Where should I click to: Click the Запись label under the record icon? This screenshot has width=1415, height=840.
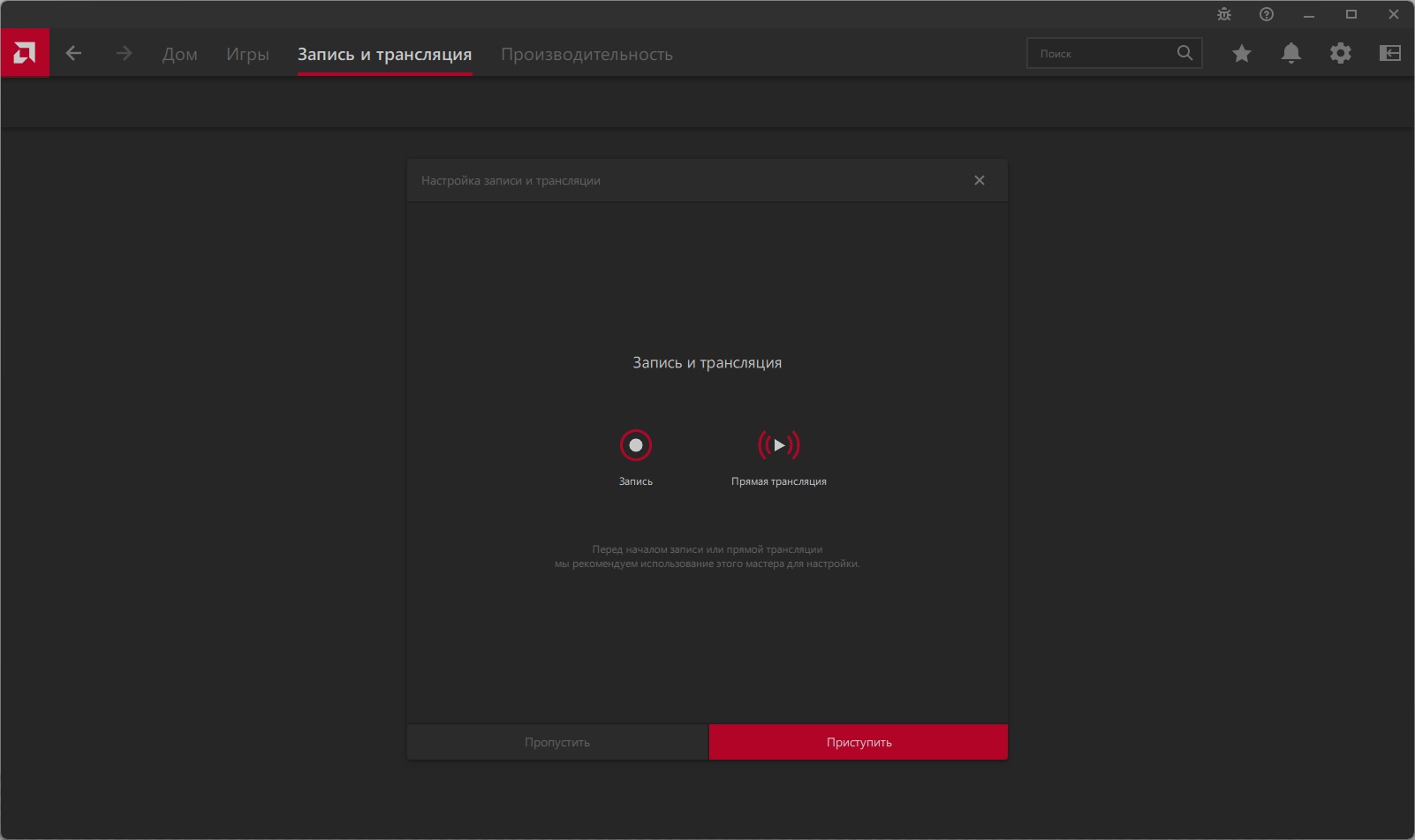coord(636,481)
